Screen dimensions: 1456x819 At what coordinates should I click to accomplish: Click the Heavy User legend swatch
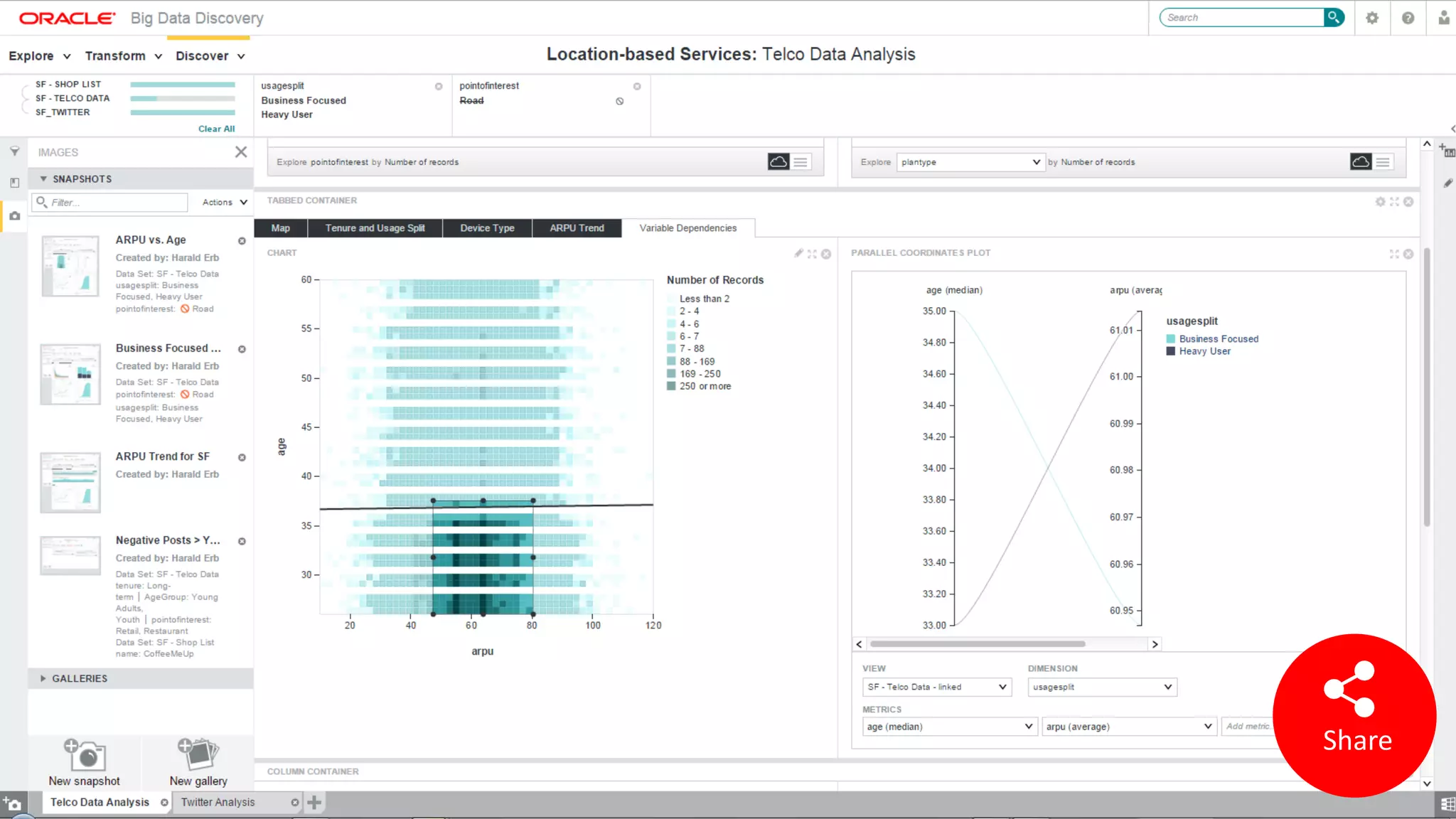tap(1170, 351)
